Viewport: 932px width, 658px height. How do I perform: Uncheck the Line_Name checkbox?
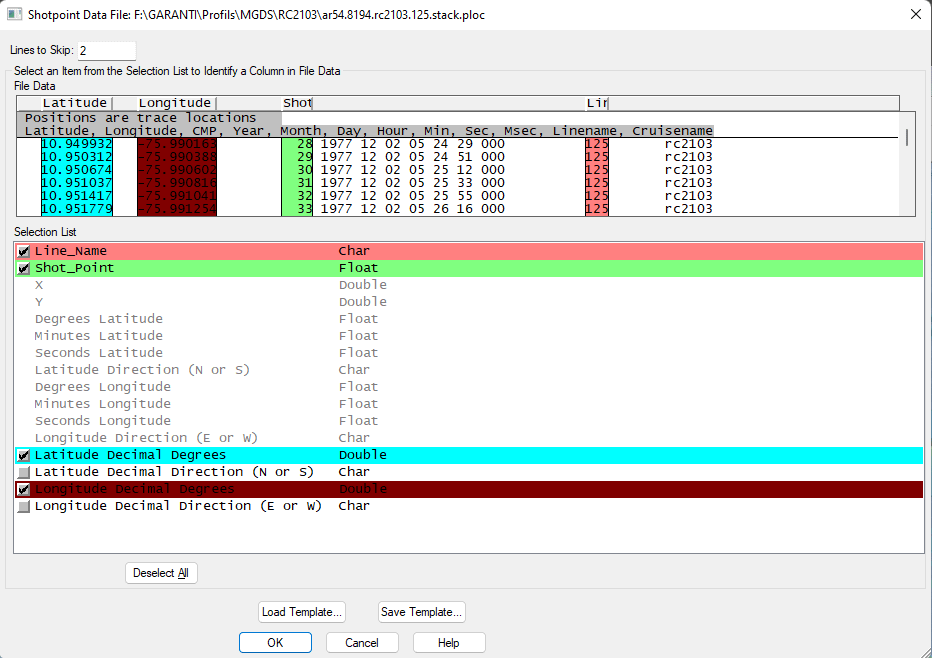(x=24, y=252)
